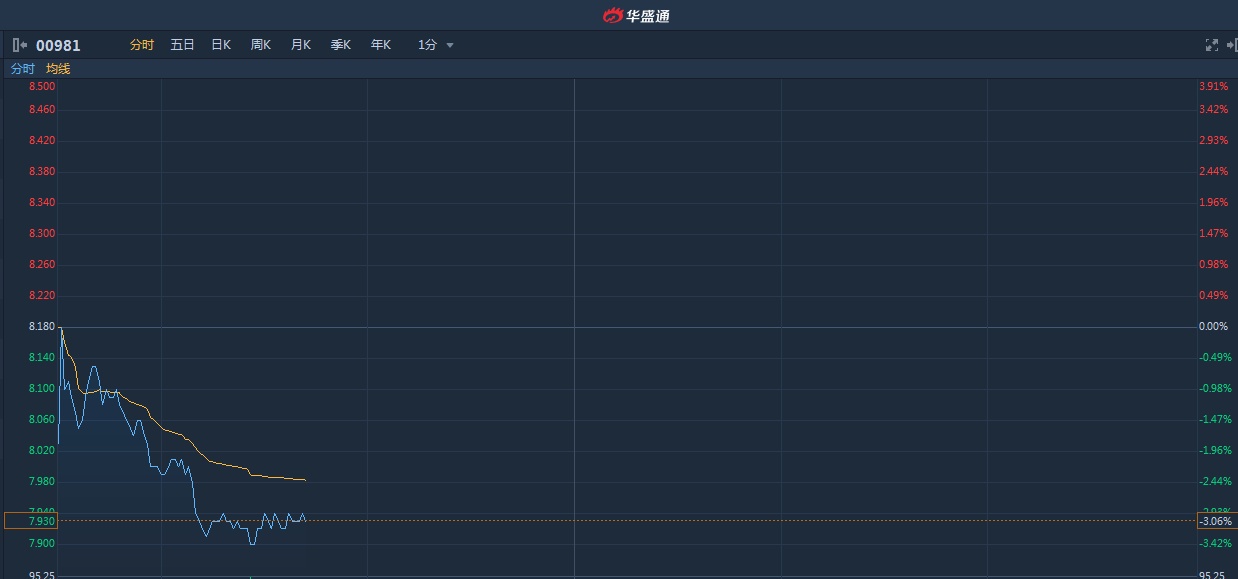Open the 年K yearly chart view
Image resolution: width=1238 pixels, height=579 pixels.
381,45
